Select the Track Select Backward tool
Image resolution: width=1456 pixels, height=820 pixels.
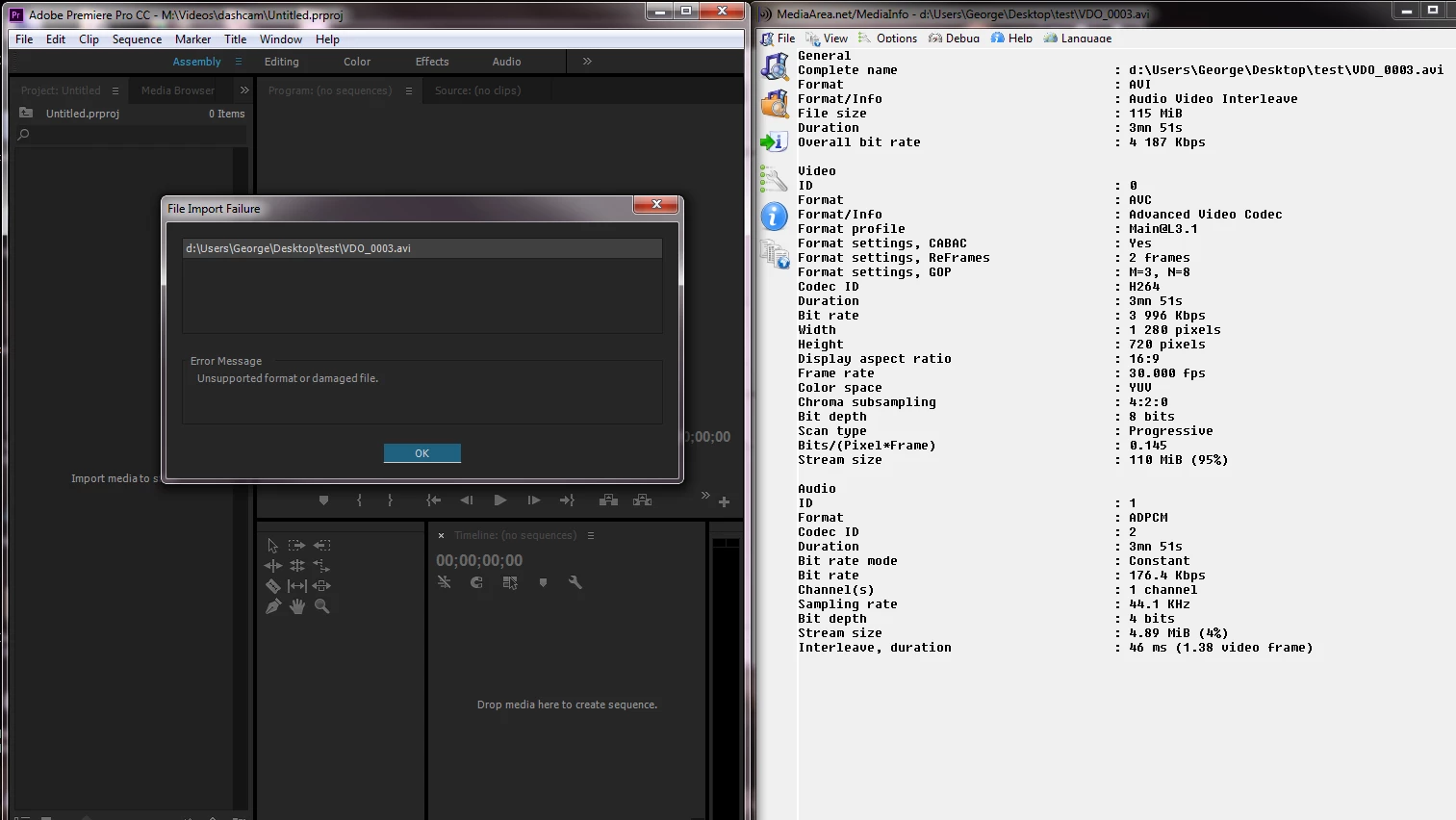321,546
